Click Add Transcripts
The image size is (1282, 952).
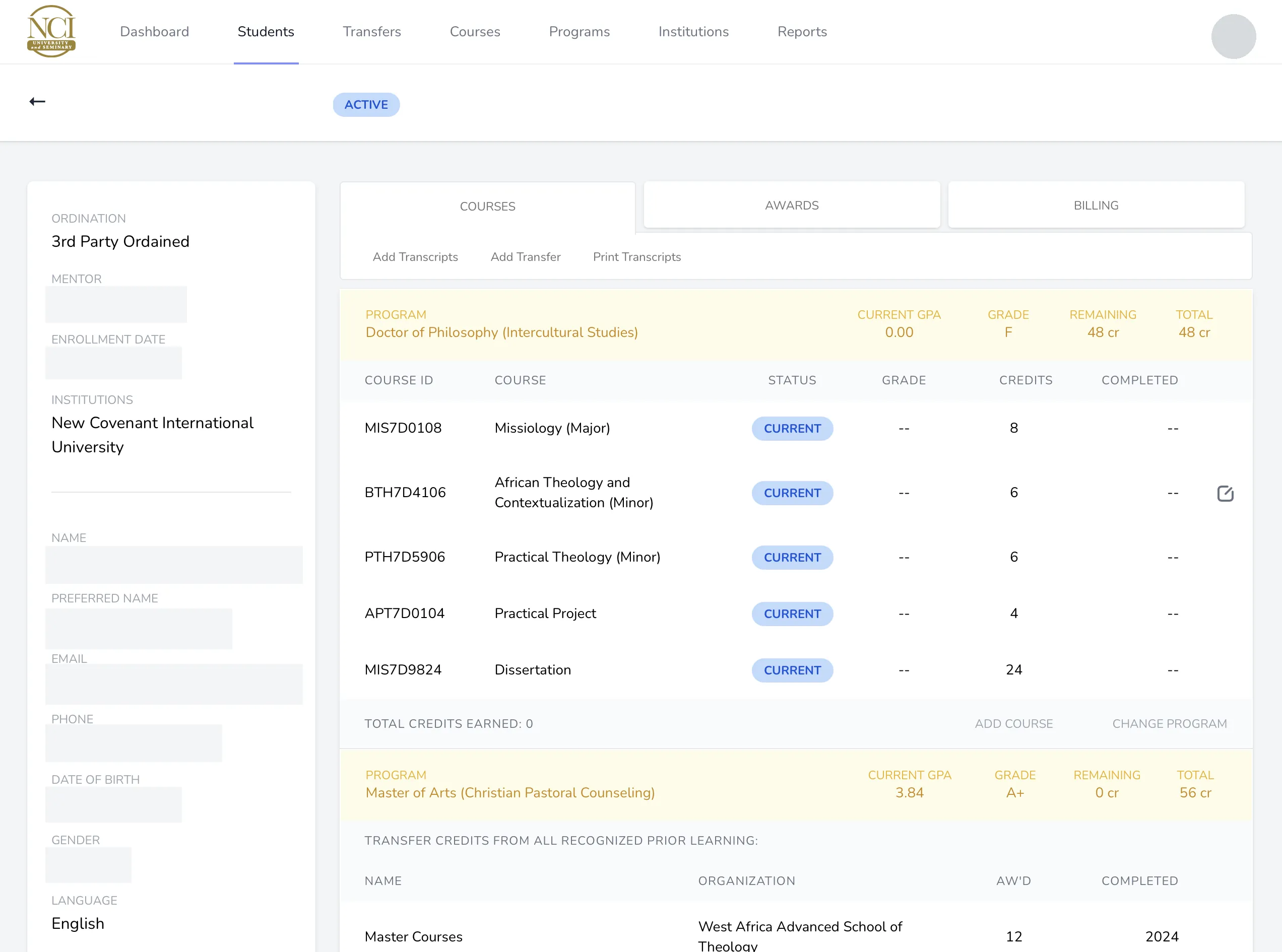pos(415,257)
